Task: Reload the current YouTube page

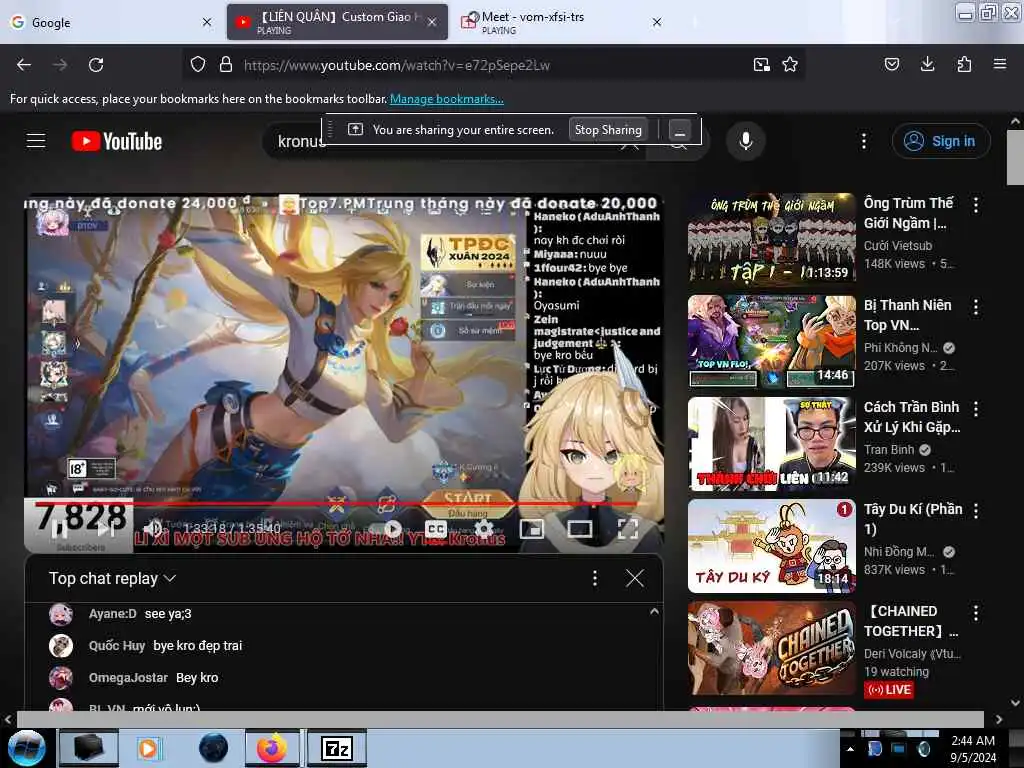Action: click(96, 65)
